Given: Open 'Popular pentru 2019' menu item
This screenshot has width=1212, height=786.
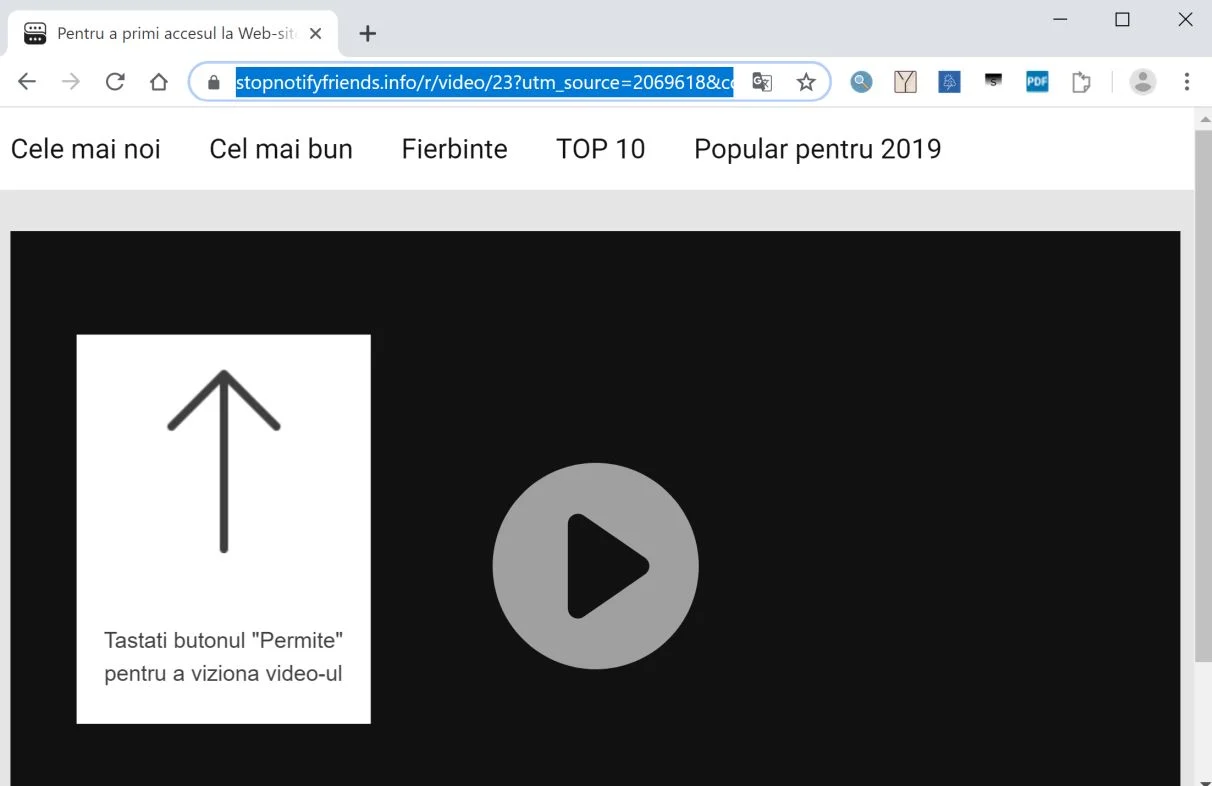Looking at the screenshot, I should pos(818,149).
